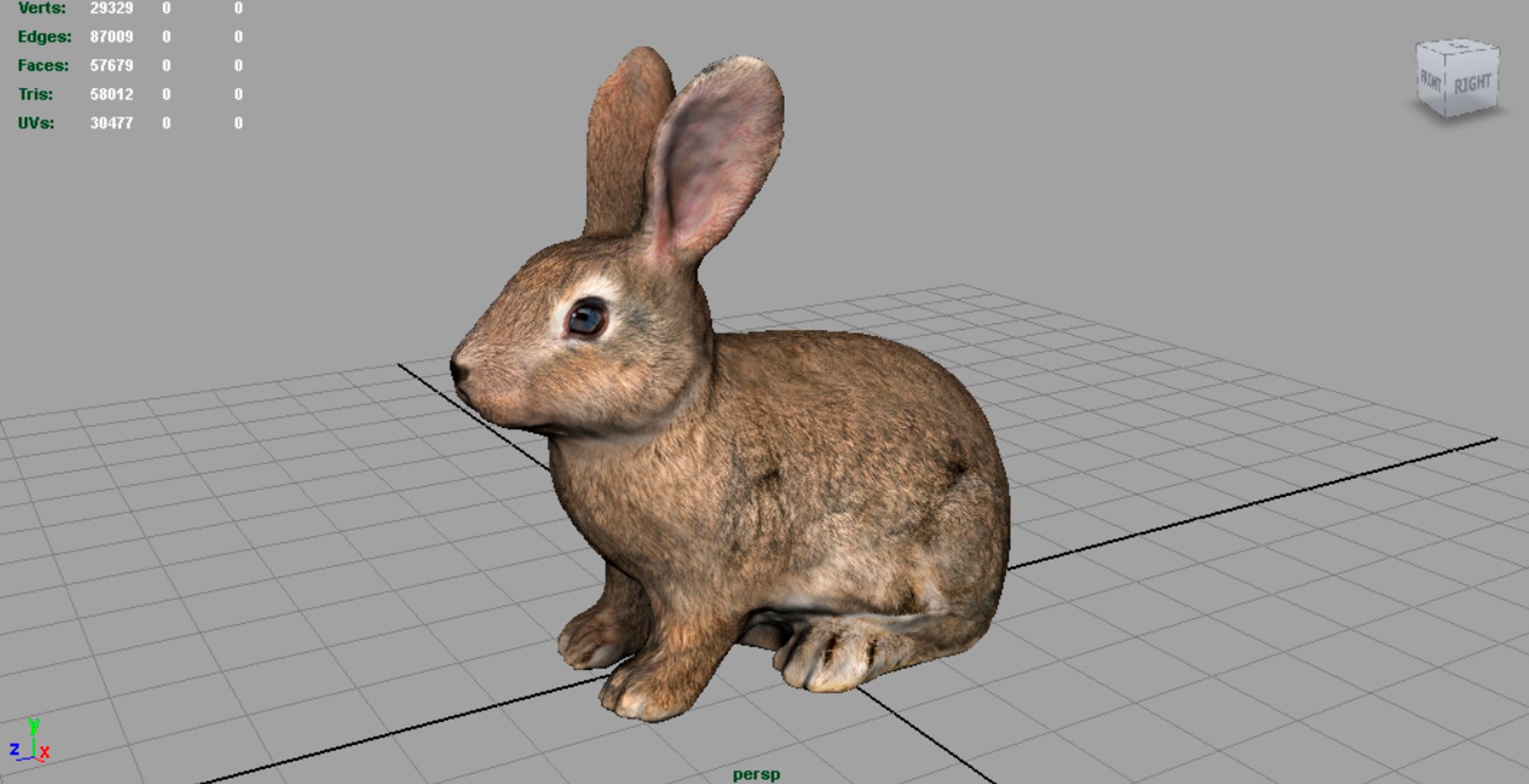This screenshot has height=784, width=1529.
Task: Click the RIGHT face of the view cube
Action: coord(1472,83)
